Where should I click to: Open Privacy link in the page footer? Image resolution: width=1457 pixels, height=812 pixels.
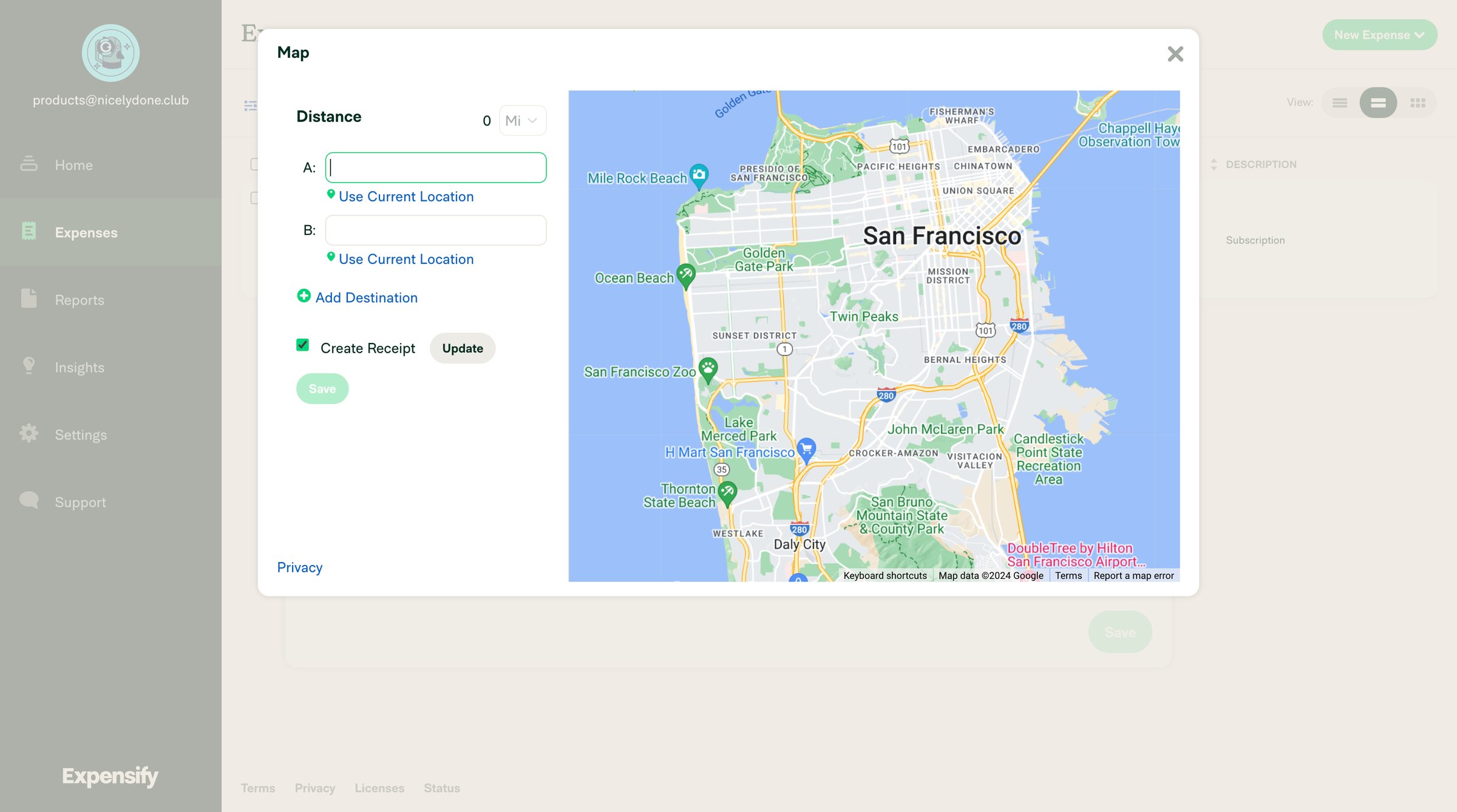(x=314, y=788)
